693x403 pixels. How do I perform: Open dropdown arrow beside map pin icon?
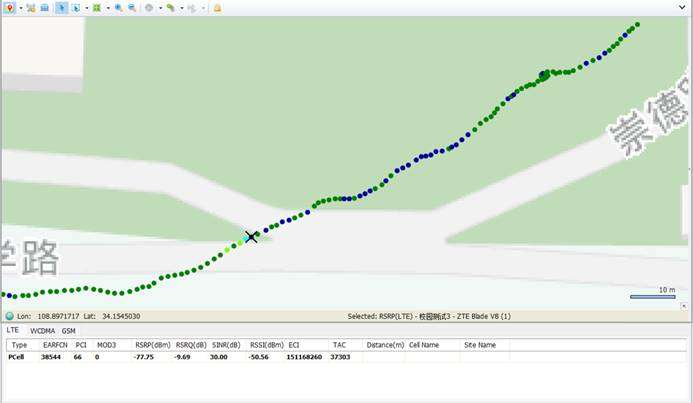pos(21,8)
